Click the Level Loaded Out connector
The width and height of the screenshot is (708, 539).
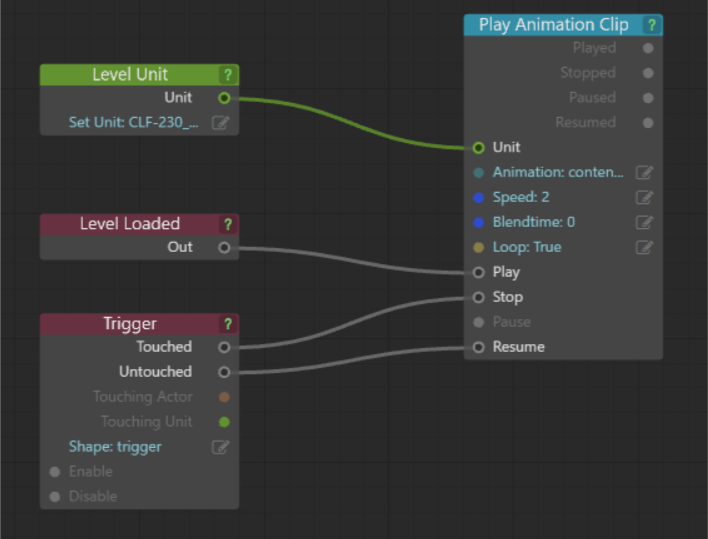[224, 247]
